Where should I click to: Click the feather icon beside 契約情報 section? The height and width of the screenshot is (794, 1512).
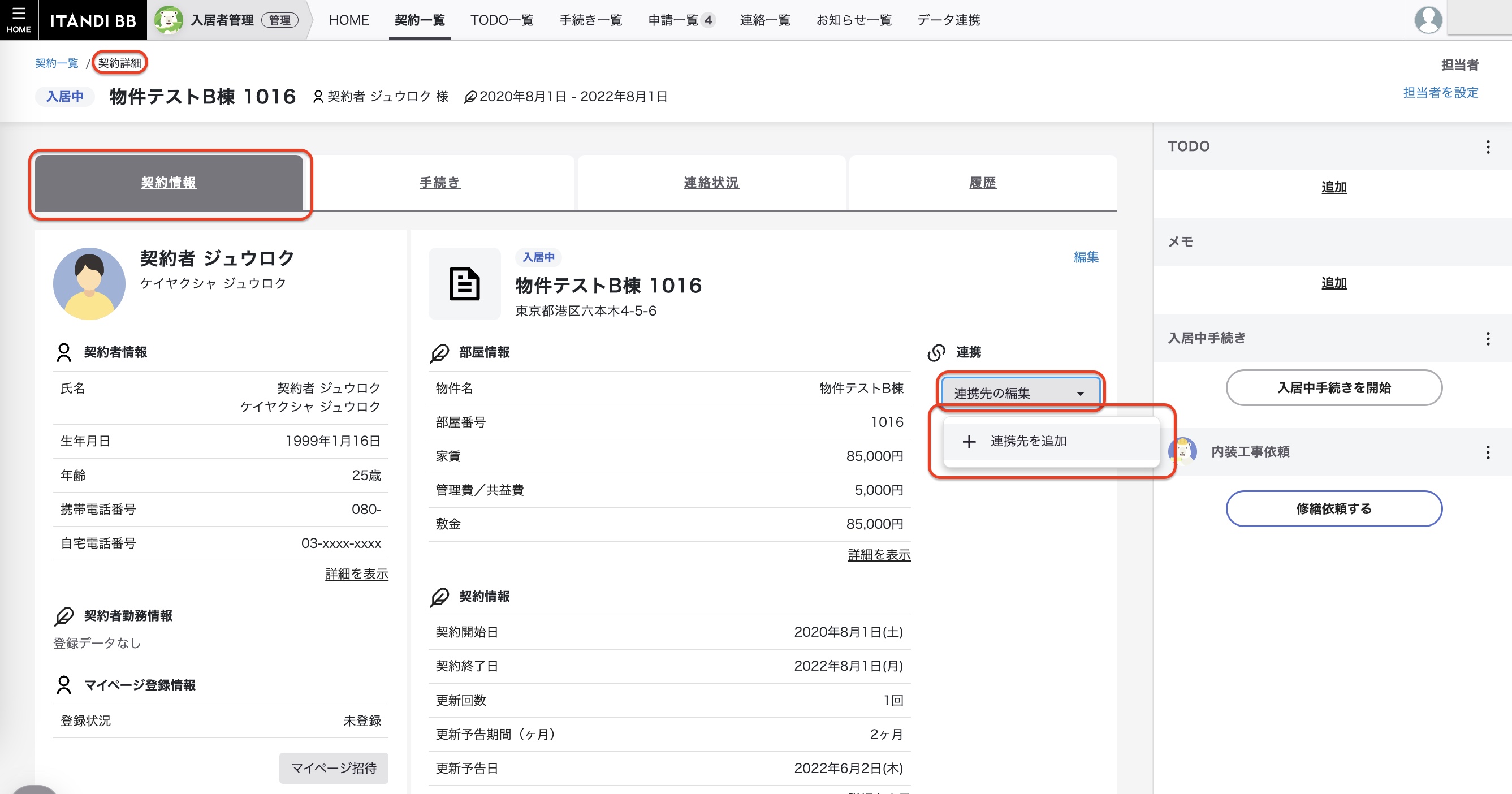coord(439,597)
